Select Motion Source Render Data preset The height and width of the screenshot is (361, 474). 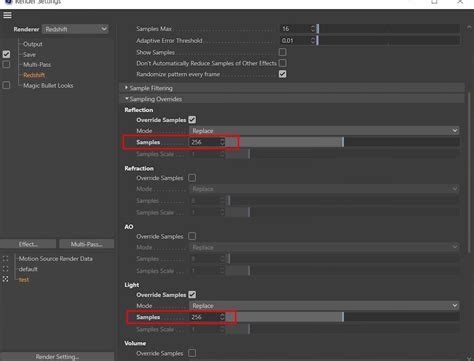(55, 259)
